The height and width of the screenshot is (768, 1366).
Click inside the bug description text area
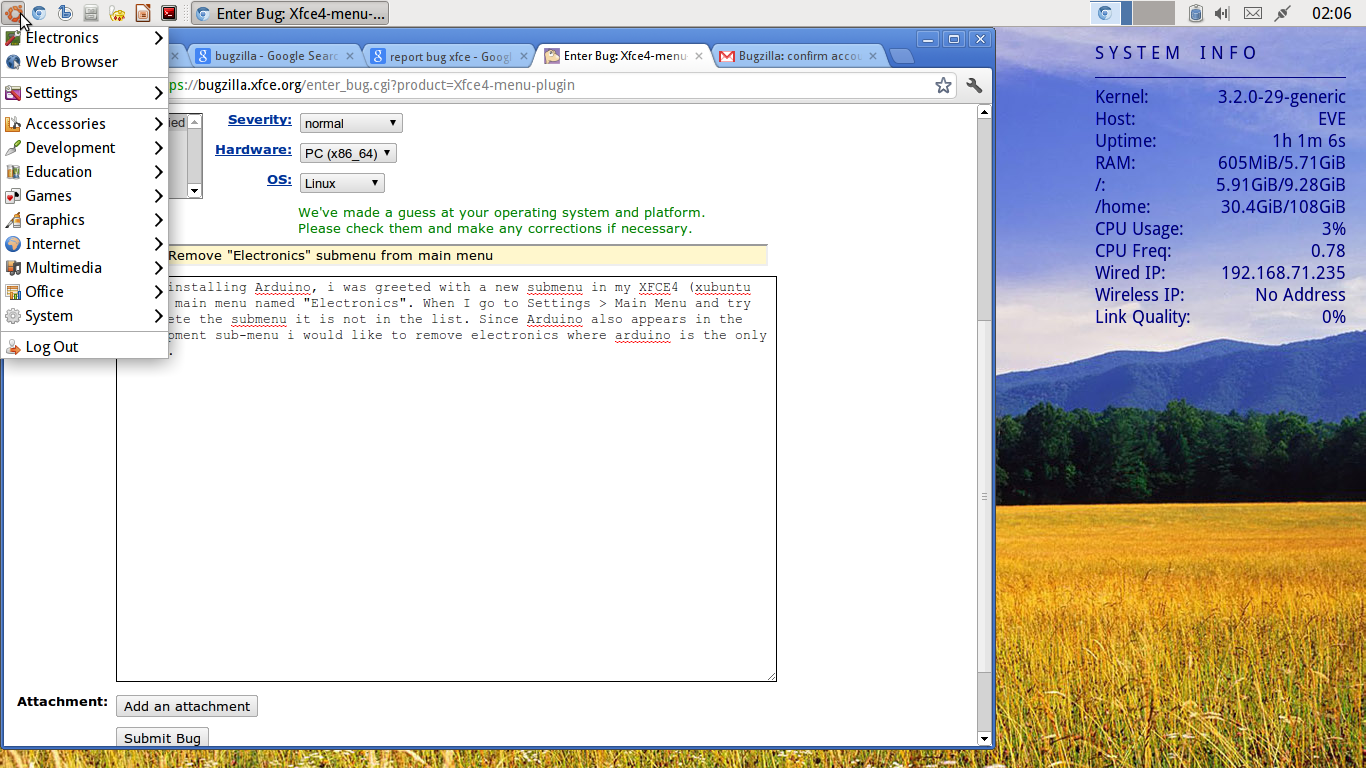[446, 500]
